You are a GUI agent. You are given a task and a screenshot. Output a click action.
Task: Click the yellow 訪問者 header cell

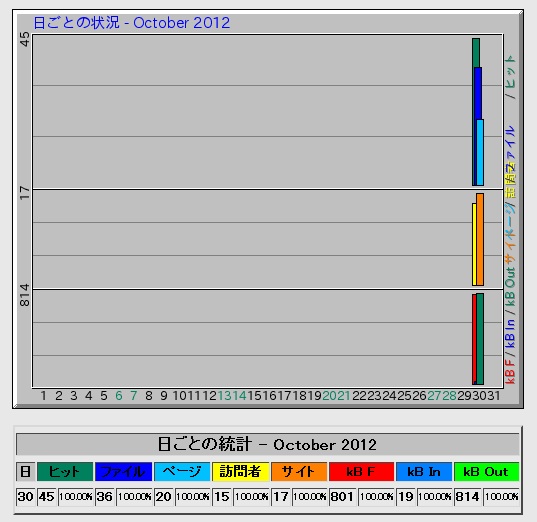pyautogui.click(x=240, y=471)
